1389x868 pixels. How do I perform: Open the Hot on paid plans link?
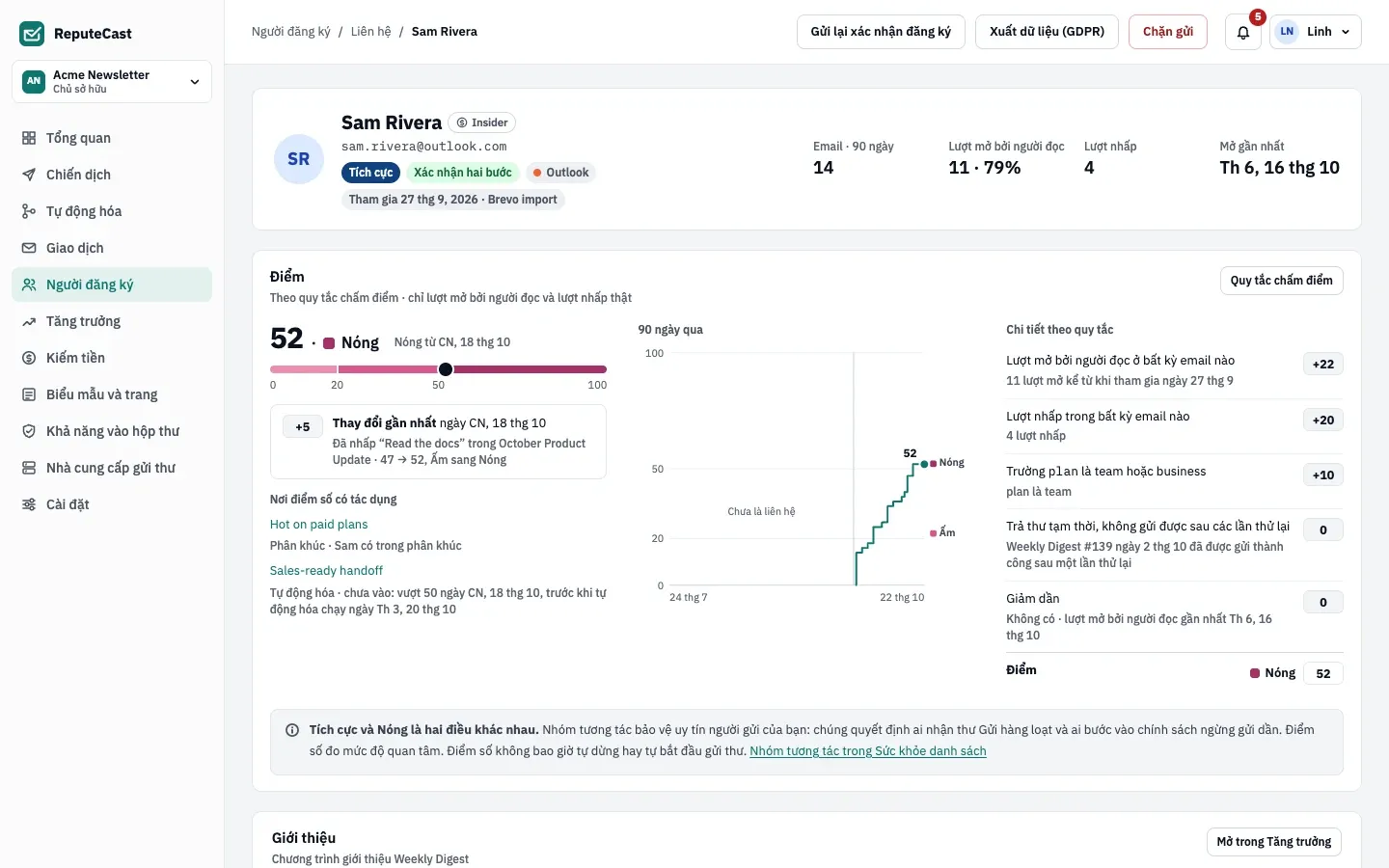pos(319,525)
